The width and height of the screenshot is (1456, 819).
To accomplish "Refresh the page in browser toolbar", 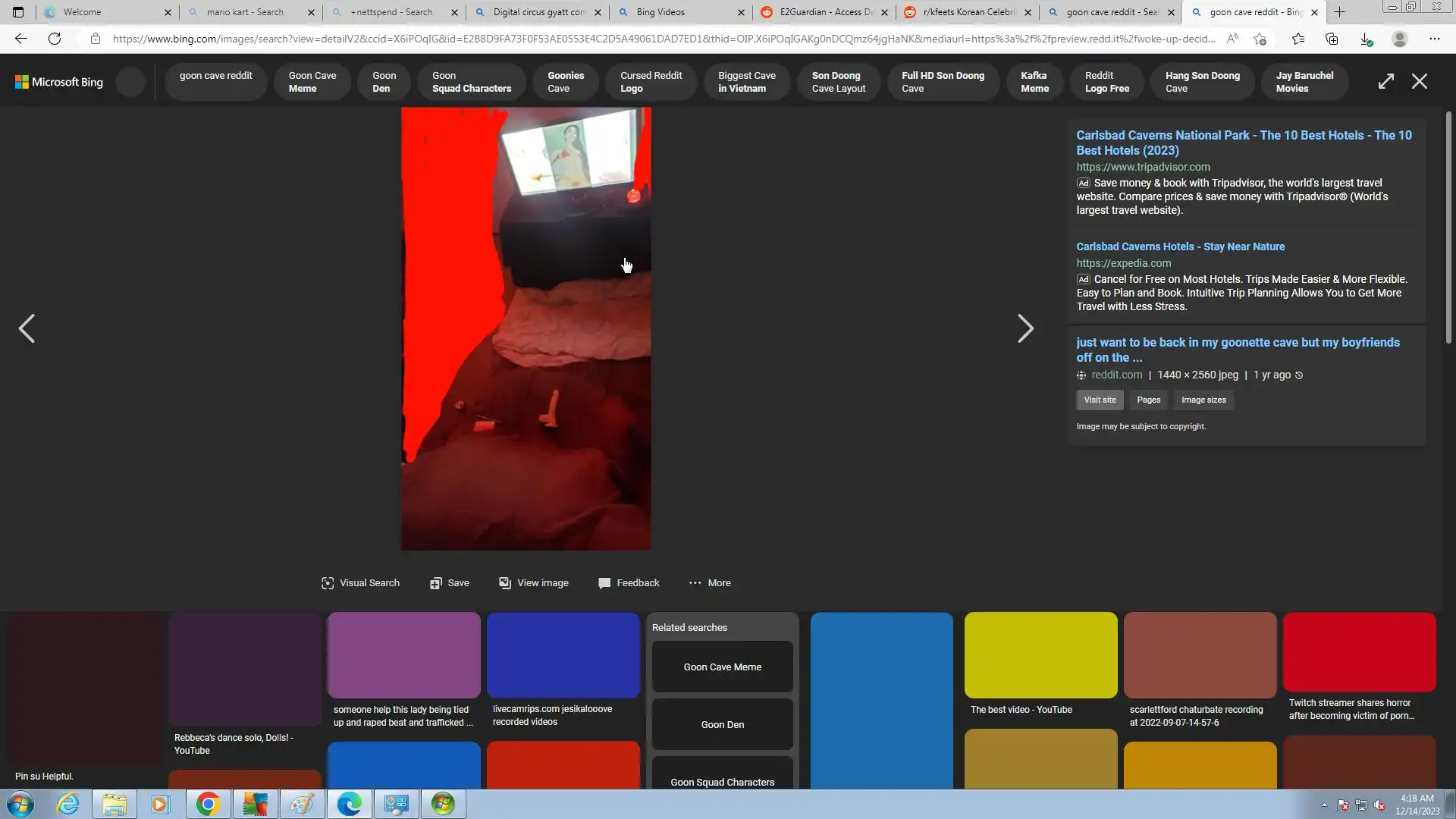I will click(x=55, y=39).
